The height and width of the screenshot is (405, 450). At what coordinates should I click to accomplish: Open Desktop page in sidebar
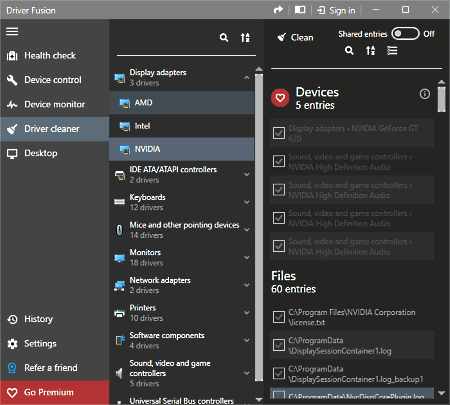(54, 153)
